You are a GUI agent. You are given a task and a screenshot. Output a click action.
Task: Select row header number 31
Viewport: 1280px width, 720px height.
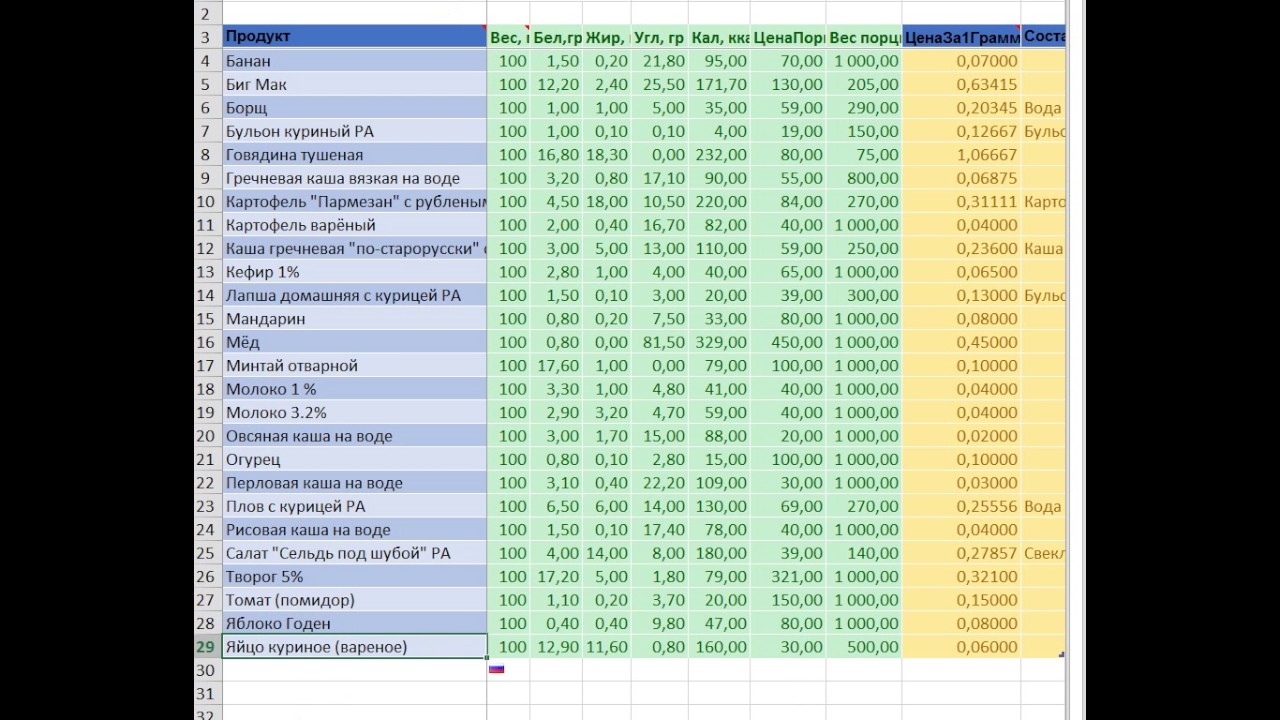click(x=207, y=694)
